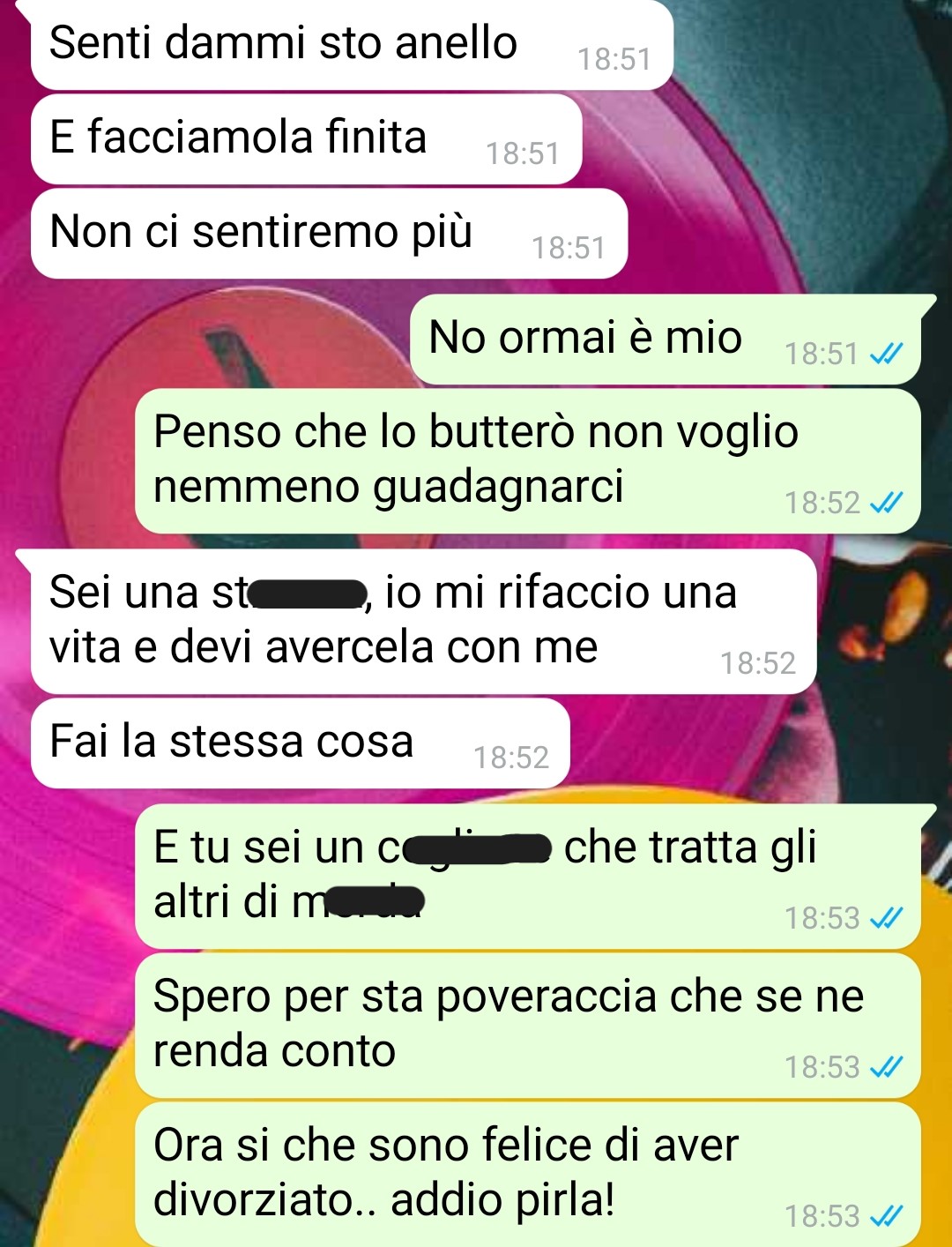
Task: Select the "Non ci sentiremo più" message
Action: point(329,234)
